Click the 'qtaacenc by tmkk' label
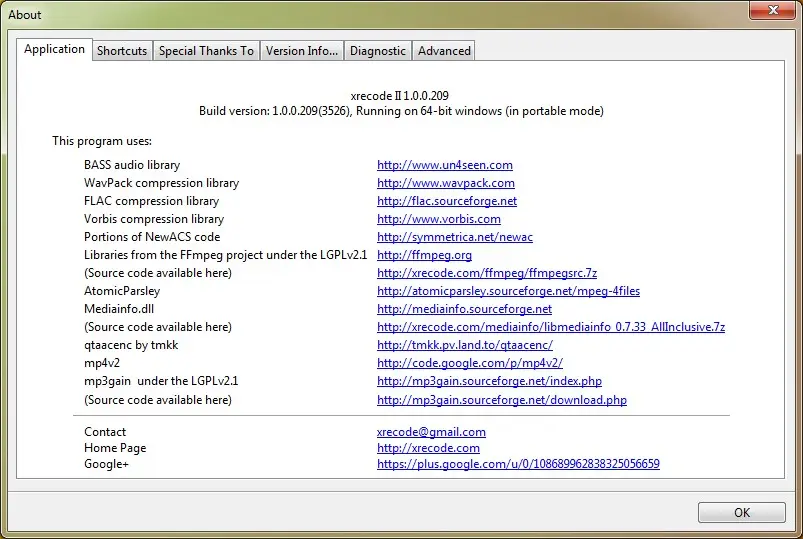 [131, 345]
